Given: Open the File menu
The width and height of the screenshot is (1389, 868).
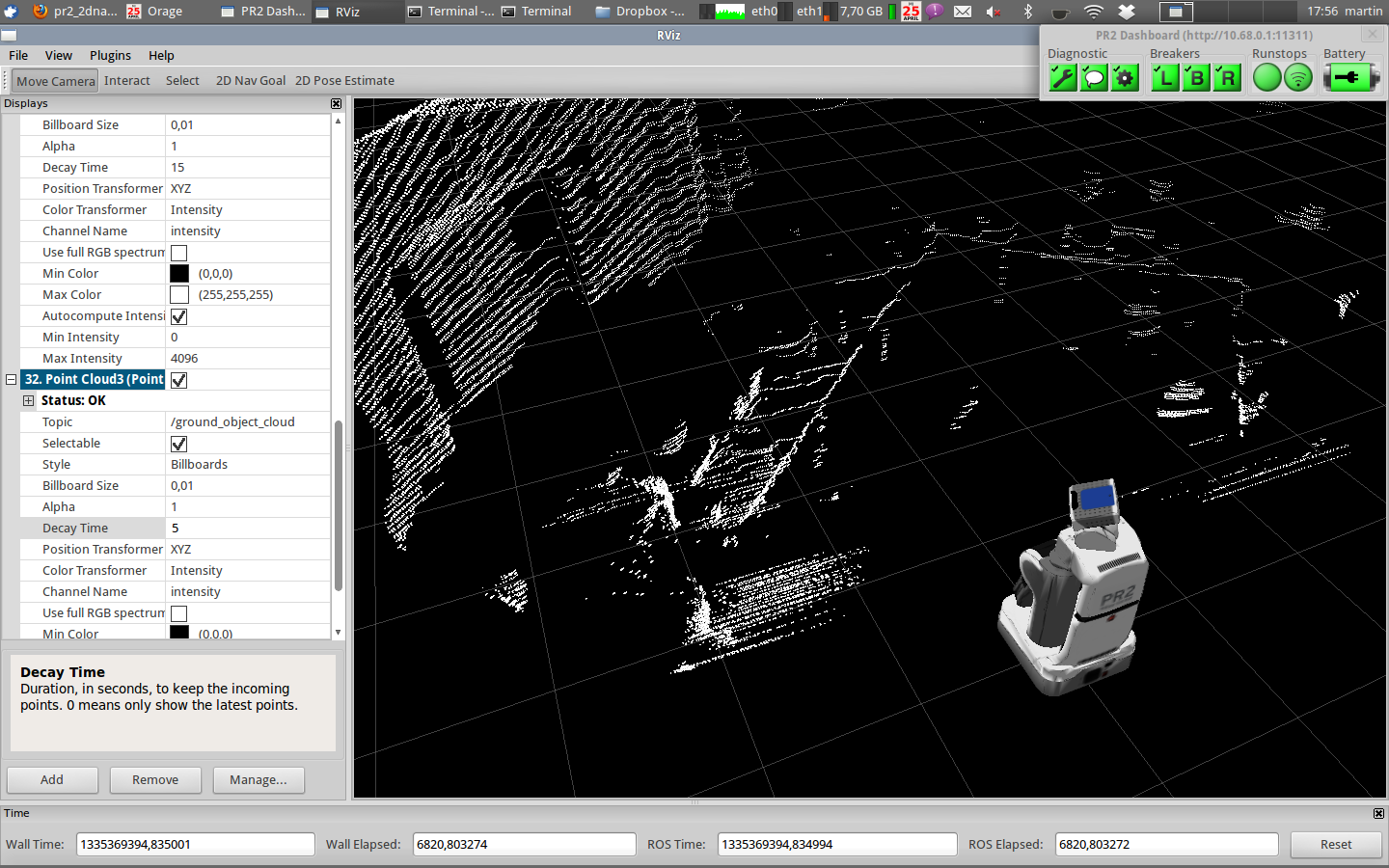Looking at the screenshot, I should point(18,55).
